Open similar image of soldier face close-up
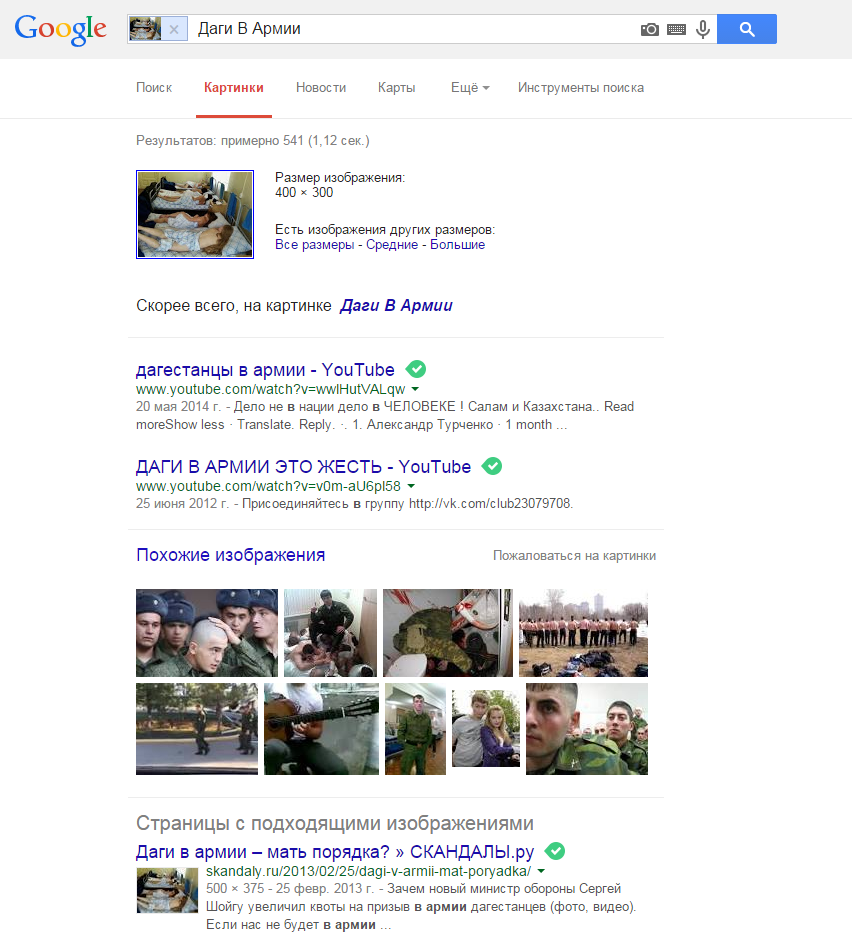 [x=587, y=729]
